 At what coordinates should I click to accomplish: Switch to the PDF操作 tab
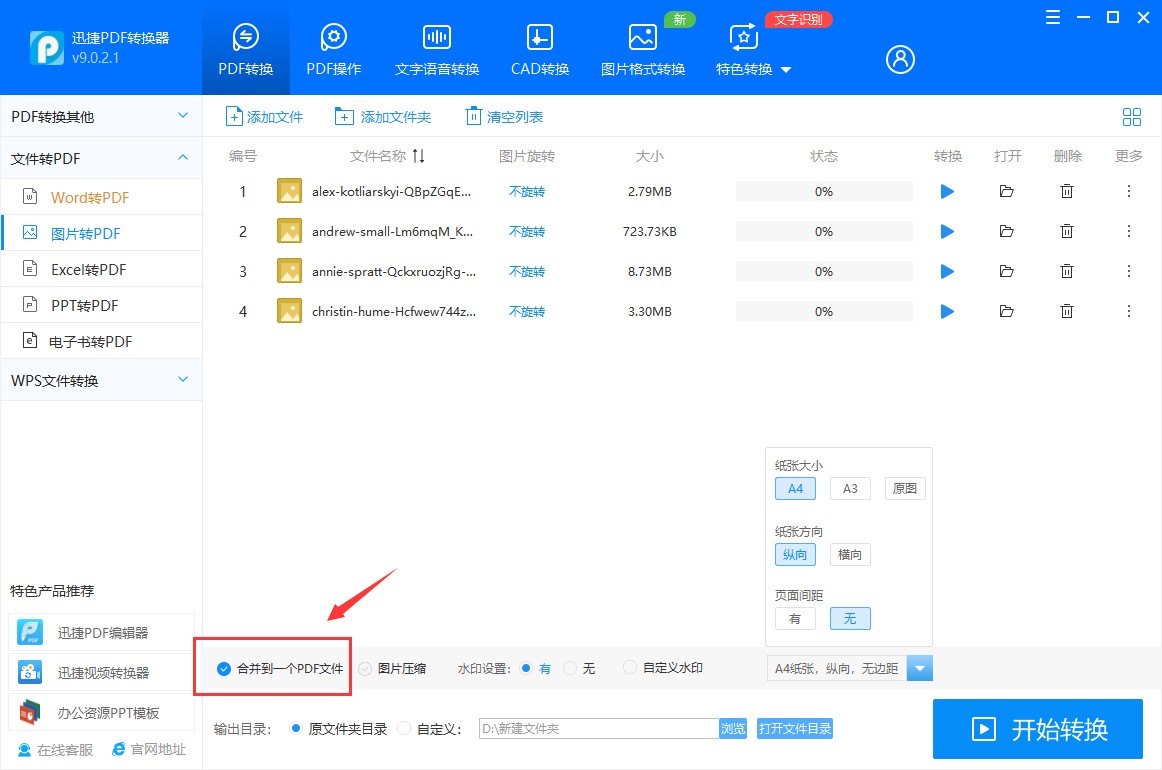[333, 47]
